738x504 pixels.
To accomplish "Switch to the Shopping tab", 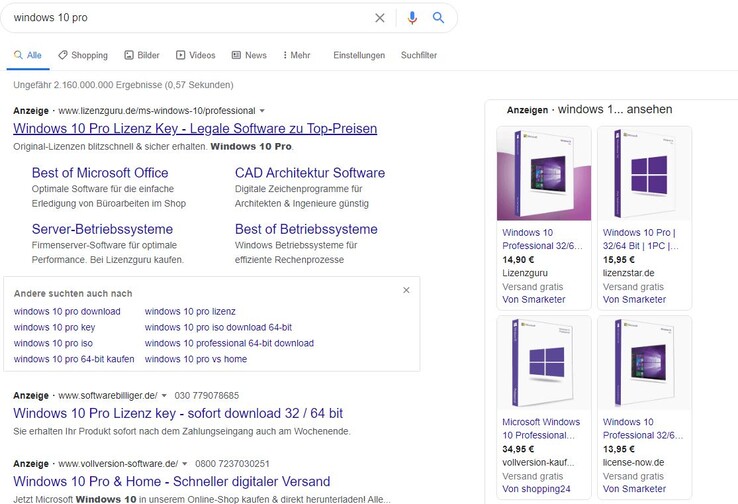I will coord(83,55).
